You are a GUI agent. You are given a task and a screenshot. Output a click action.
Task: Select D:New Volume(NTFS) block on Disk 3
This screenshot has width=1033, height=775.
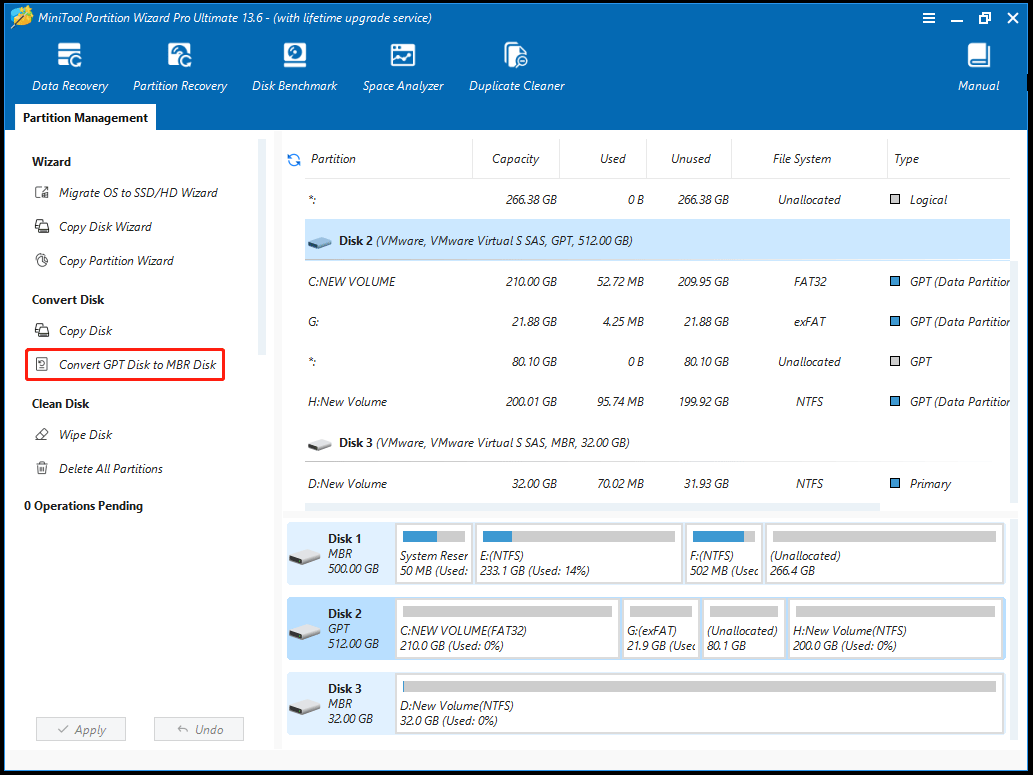pos(700,704)
